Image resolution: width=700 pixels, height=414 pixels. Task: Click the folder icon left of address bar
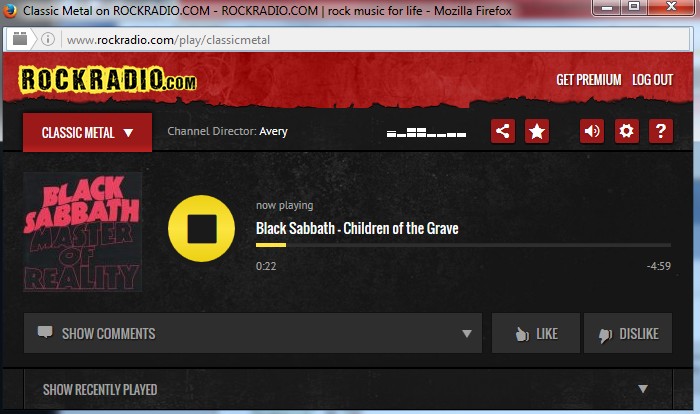(20, 39)
